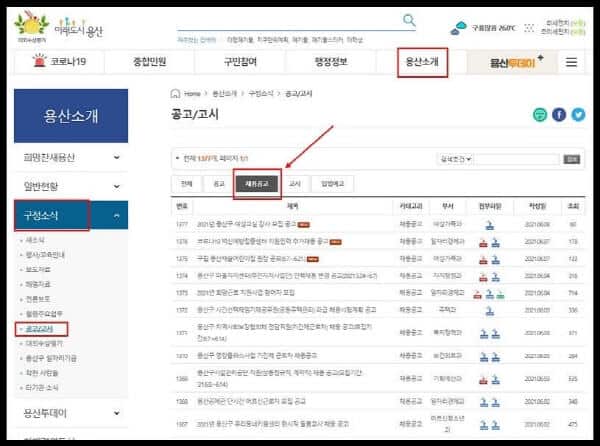Switch to the 입법예고 tab
Screen dimensions: 600x446
coord(333,184)
